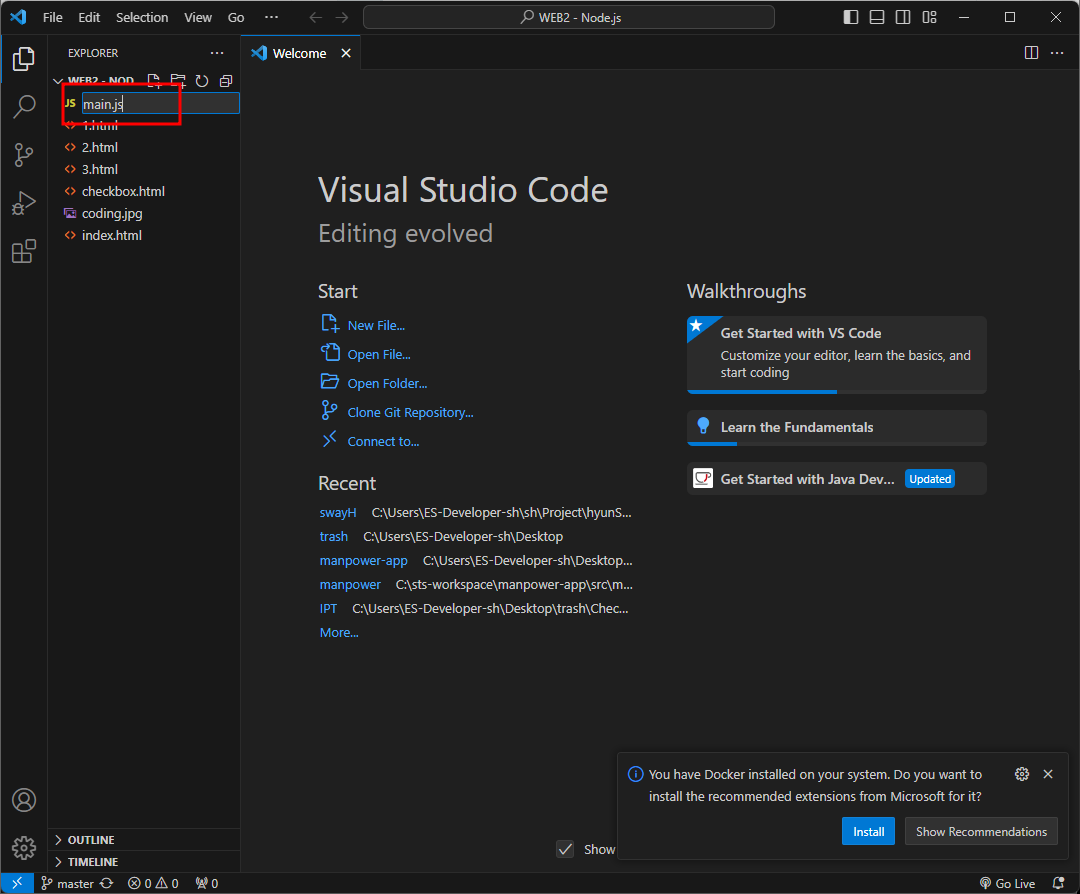The height and width of the screenshot is (894, 1080).
Task: Click Clone Git Repository... link
Action: pos(411,412)
